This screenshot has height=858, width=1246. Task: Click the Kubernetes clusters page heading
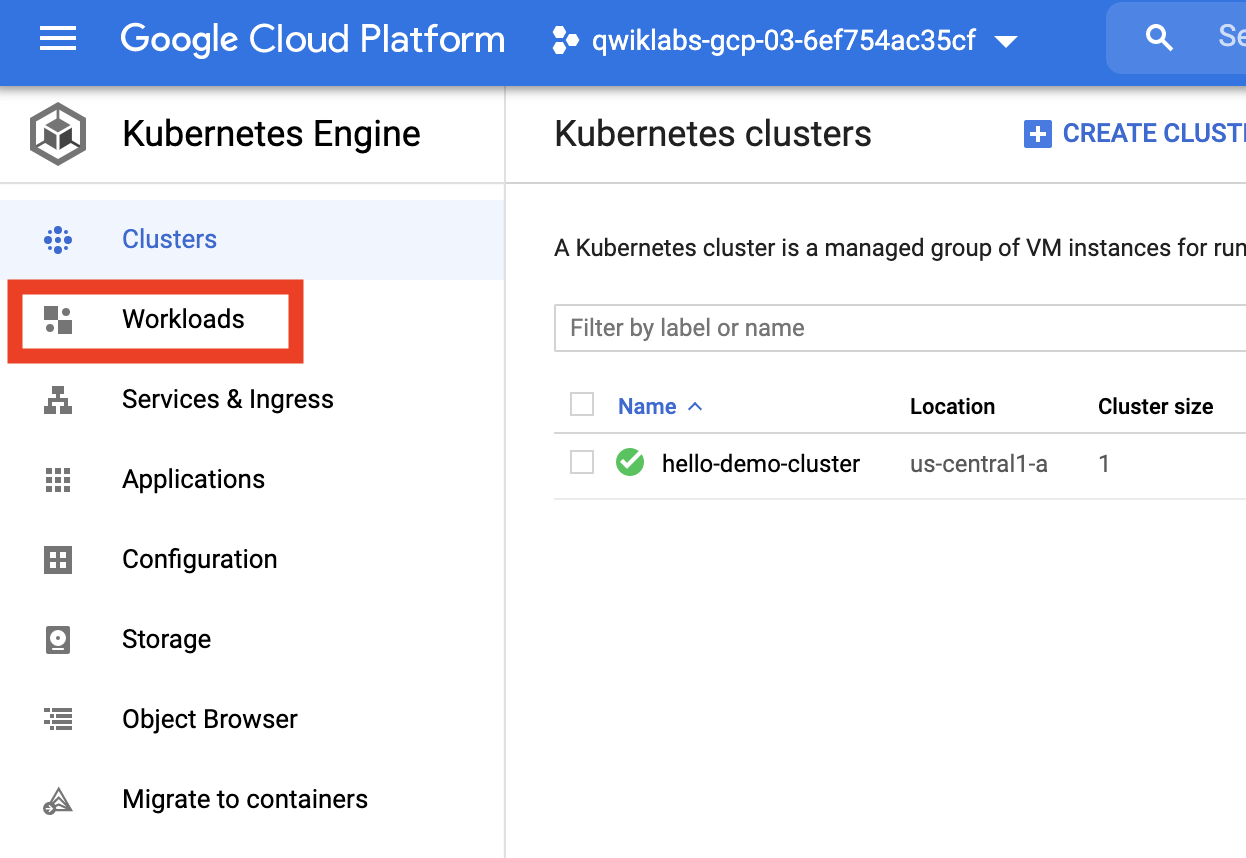(x=713, y=134)
